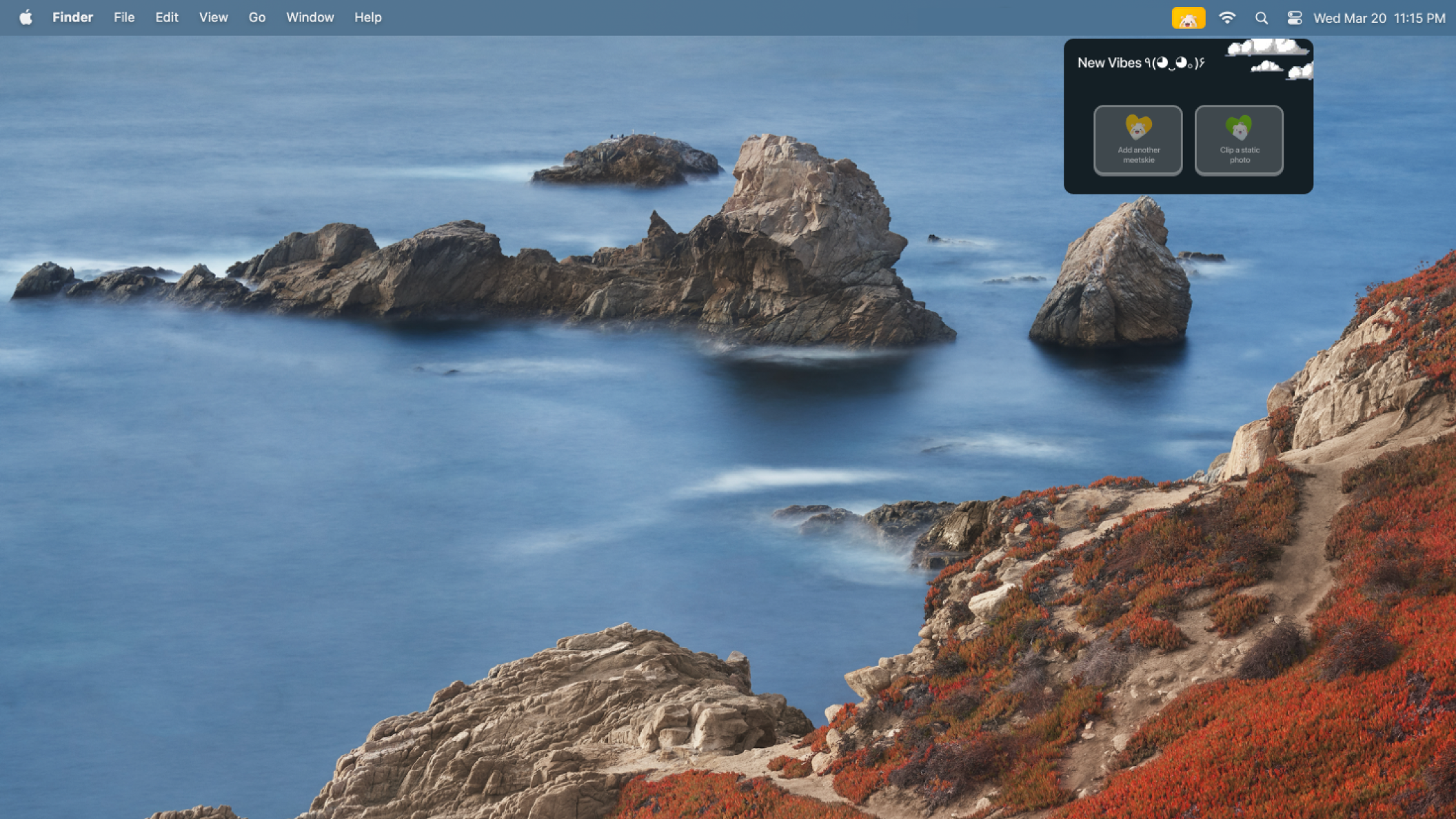
Task: Open the Meetskie hamster menu bar icon
Action: click(x=1188, y=18)
